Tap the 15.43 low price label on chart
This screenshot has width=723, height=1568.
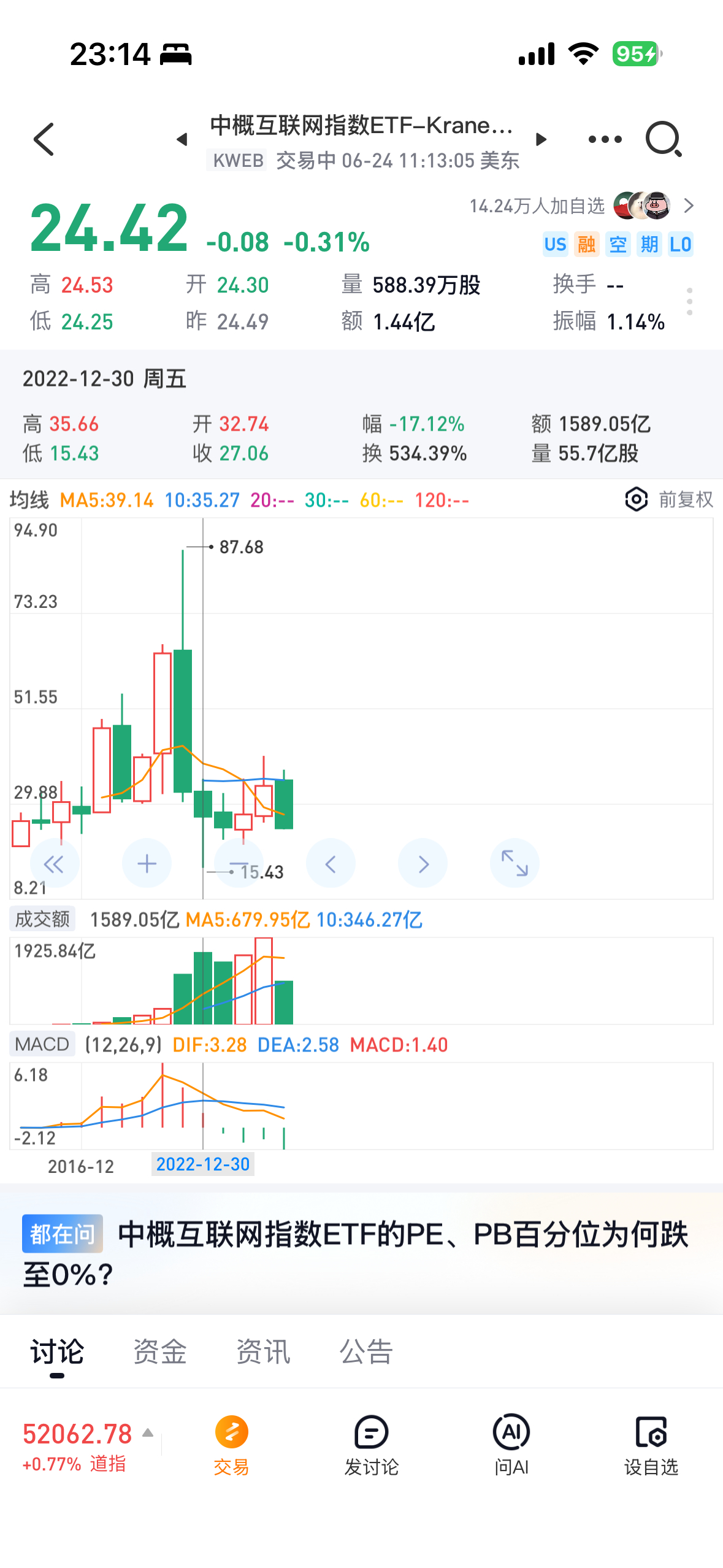262,872
